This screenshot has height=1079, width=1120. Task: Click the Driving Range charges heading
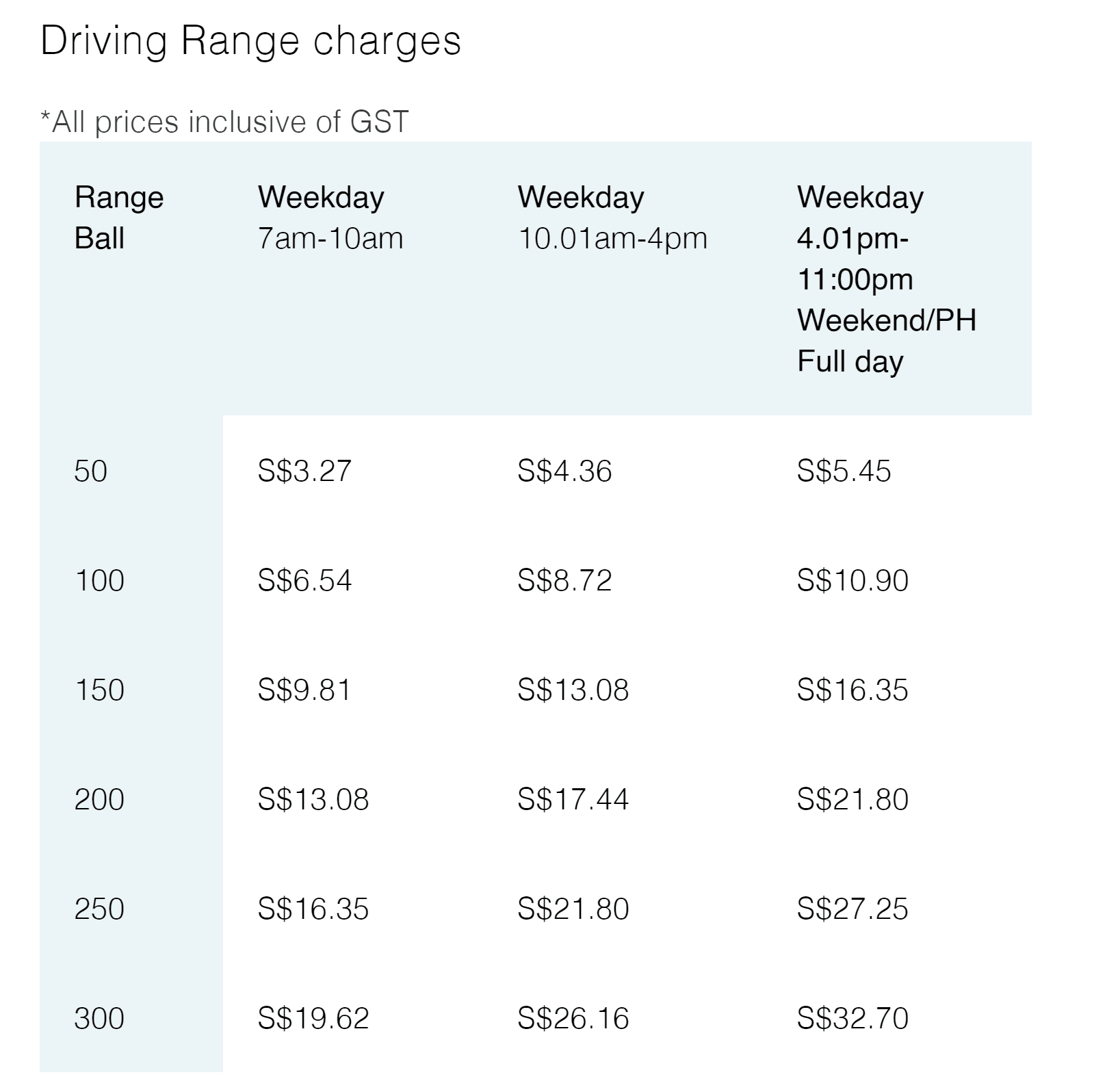point(250,42)
